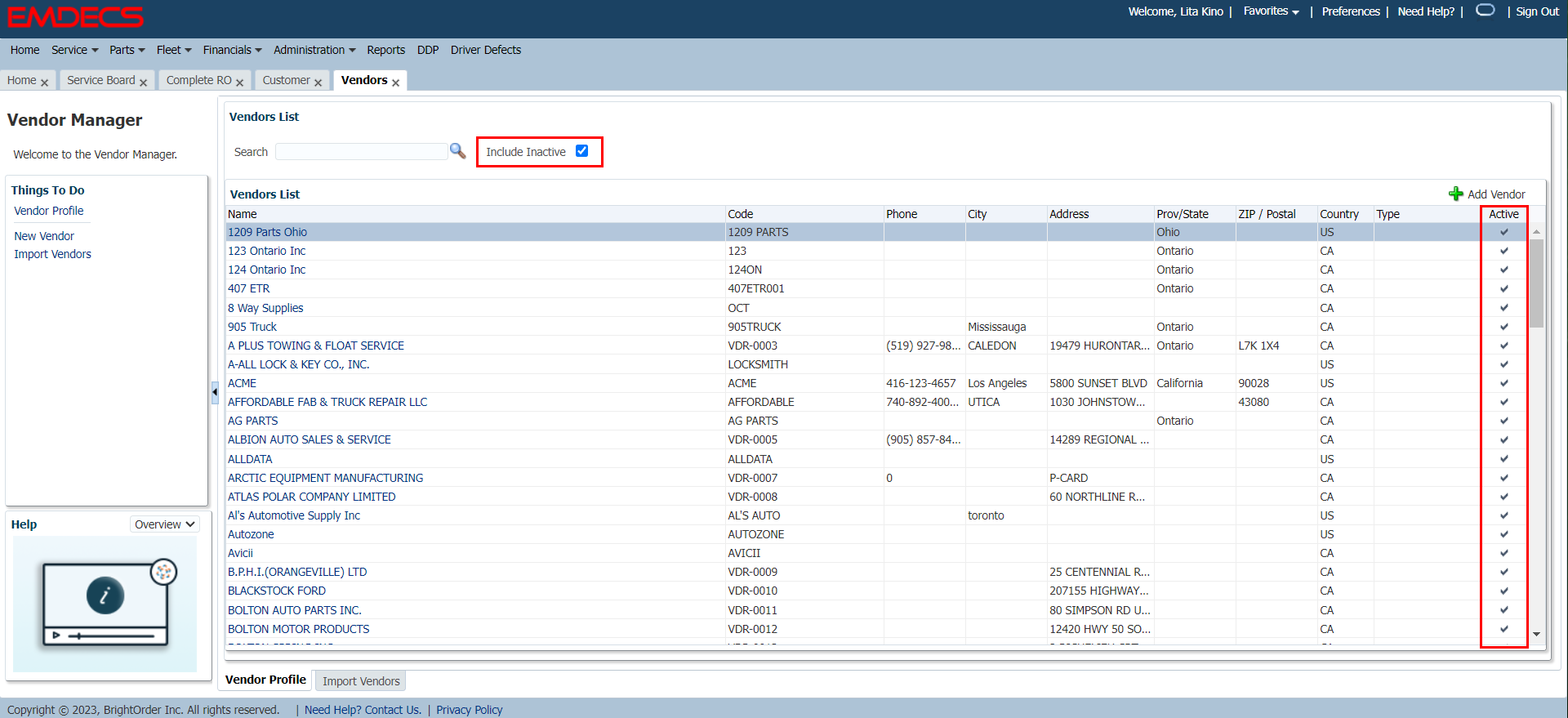Open vendor ALBION AUTO SALES & SERVICE

click(310, 439)
